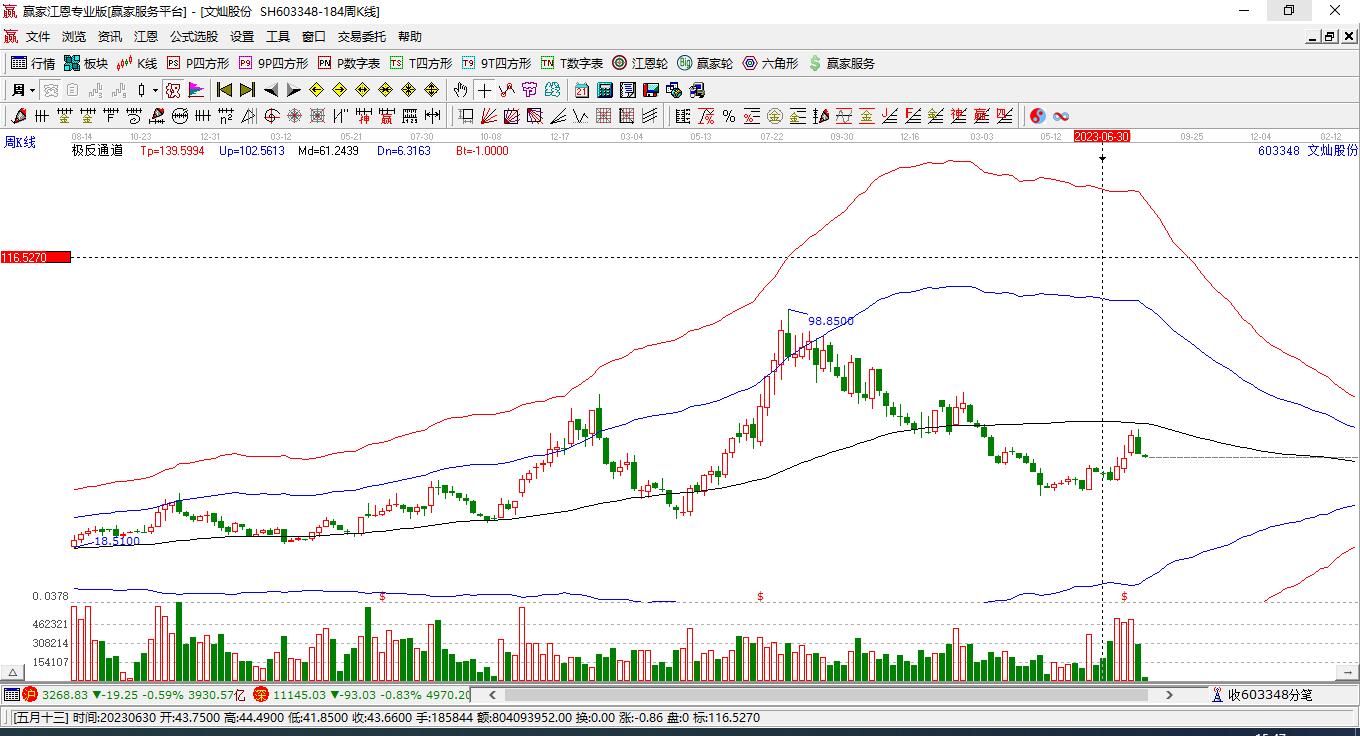1360x736 pixels.
Task: Select the percent sign tool
Action: pyautogui.click(x=729, y=116)
